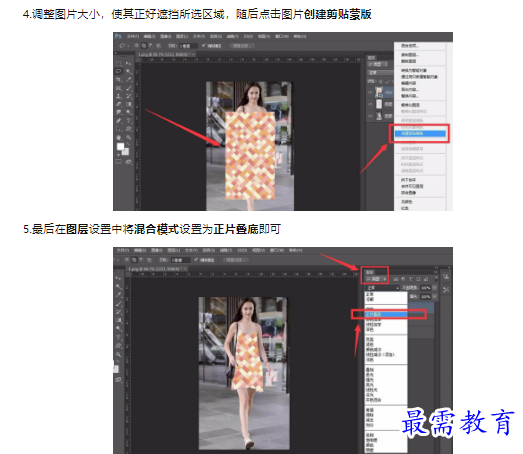Click Subtract from Selection icon in step 4 options bar
Image resolution: width=523 pixels, height=454 pixels.
(151, 45)
